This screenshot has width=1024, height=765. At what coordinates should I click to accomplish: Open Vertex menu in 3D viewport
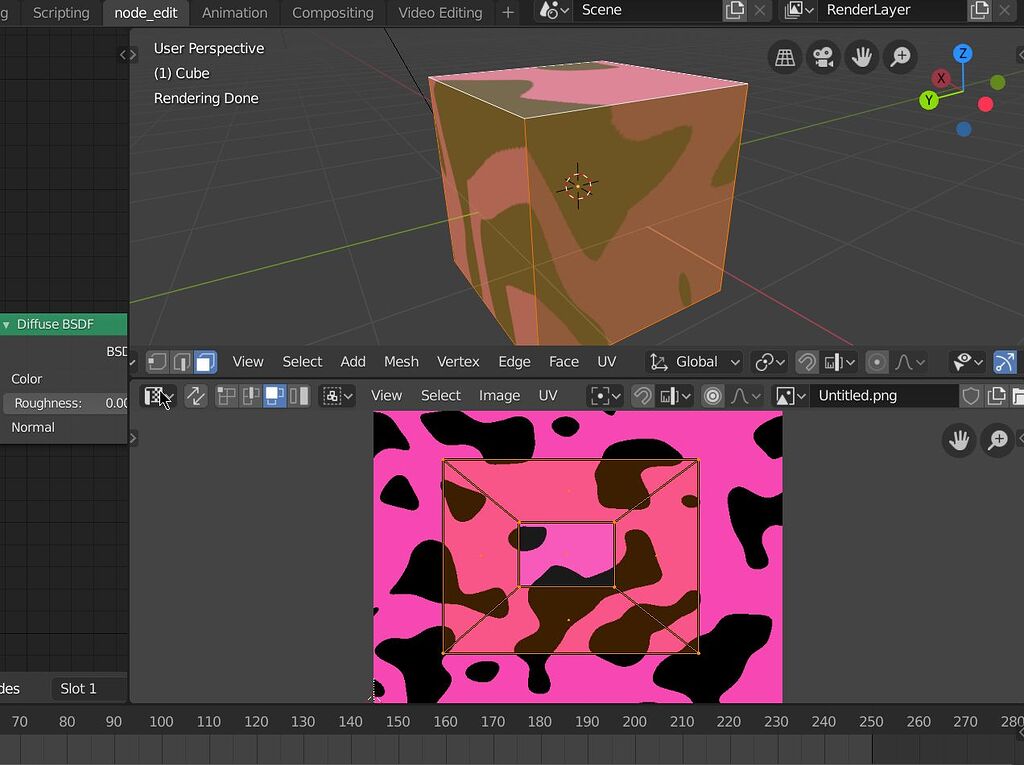coord(458,362)
